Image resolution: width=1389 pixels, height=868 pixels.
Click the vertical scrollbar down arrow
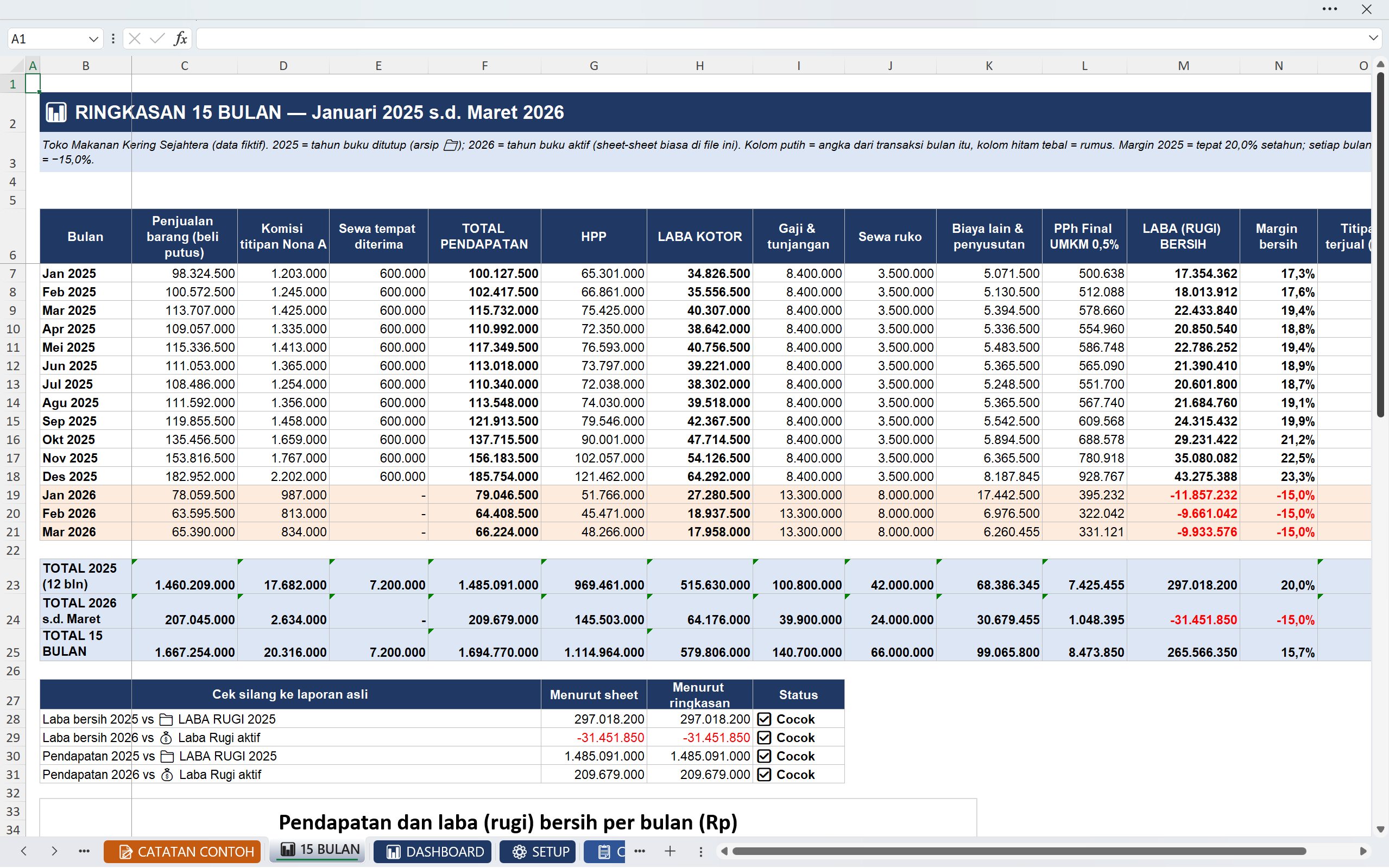point(1380,829)
